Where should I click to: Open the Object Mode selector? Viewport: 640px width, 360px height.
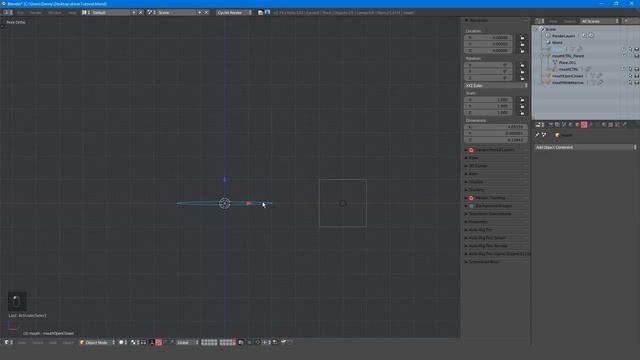97,342
